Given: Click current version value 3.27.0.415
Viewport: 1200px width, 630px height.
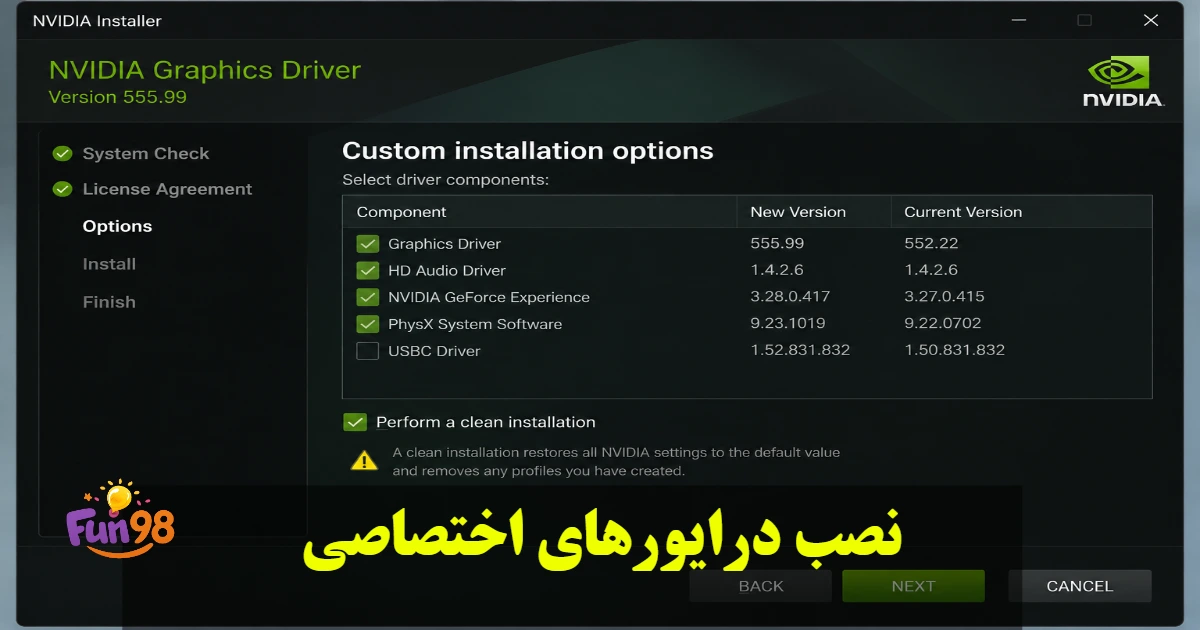Looking at the screenshot, I should click(944, 298).
